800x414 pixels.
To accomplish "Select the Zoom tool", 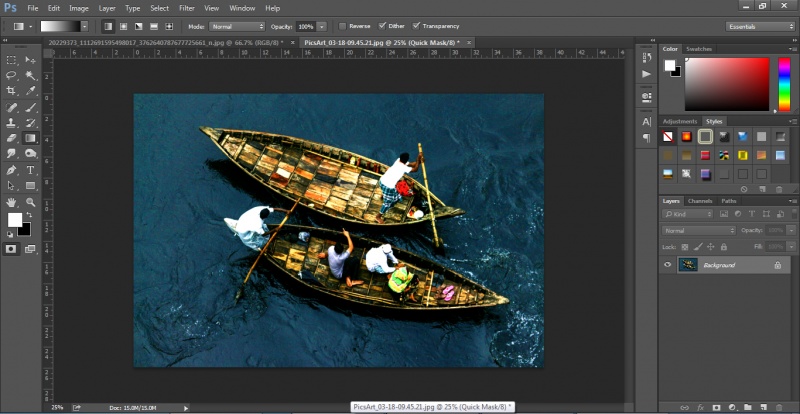I will (31, 202).
